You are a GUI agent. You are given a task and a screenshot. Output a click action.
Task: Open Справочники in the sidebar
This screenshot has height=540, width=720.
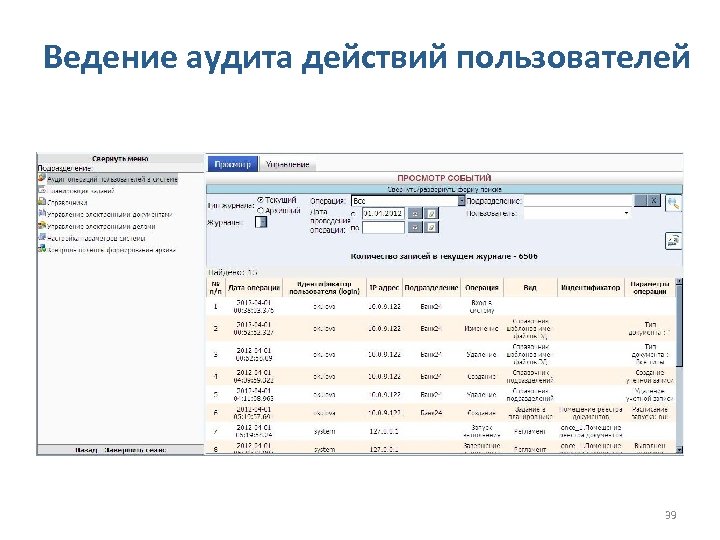pos(68,202)
